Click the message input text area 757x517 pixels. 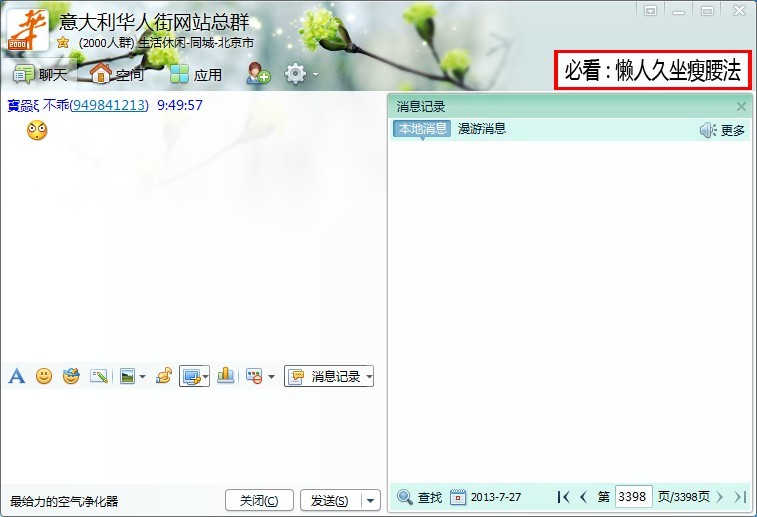(193, 437)
